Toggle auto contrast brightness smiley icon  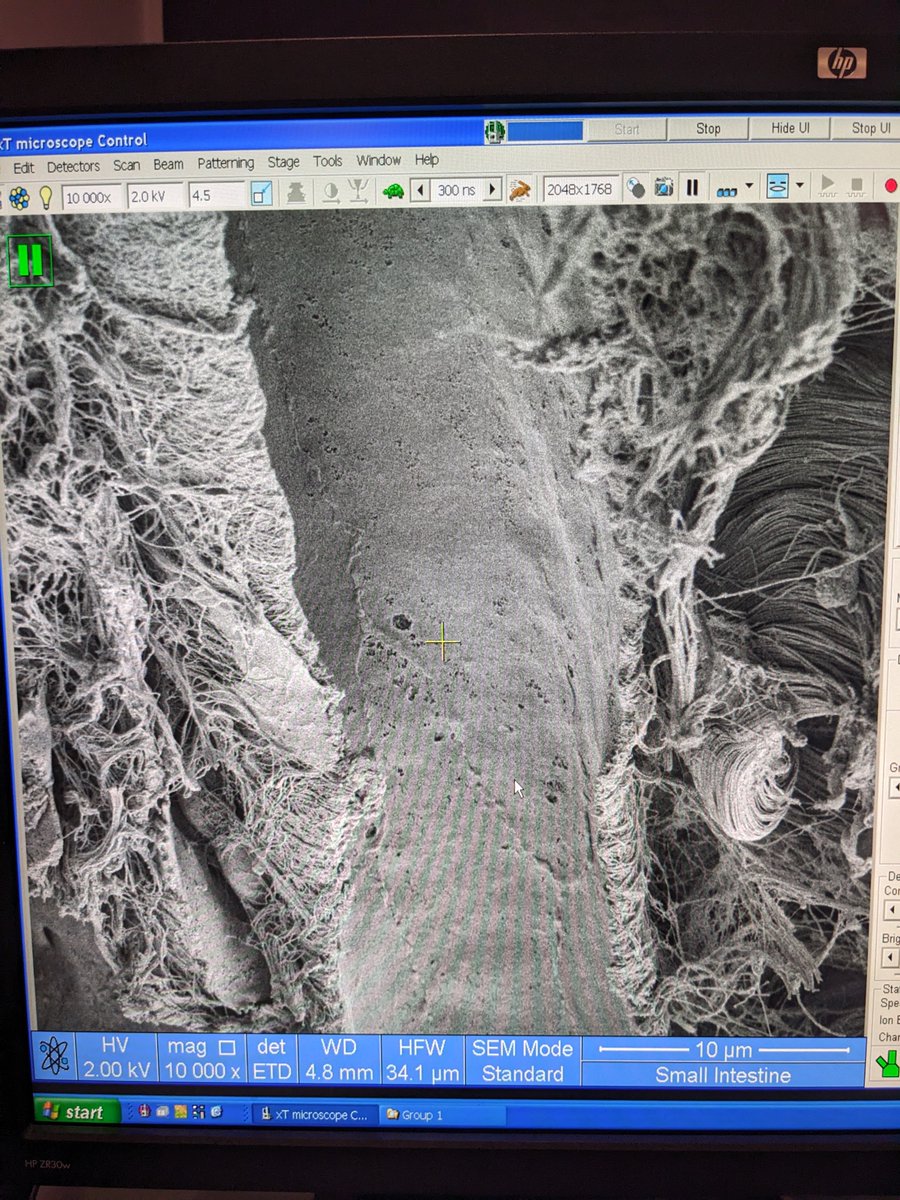pyautogui.click(x=776, y=188)
